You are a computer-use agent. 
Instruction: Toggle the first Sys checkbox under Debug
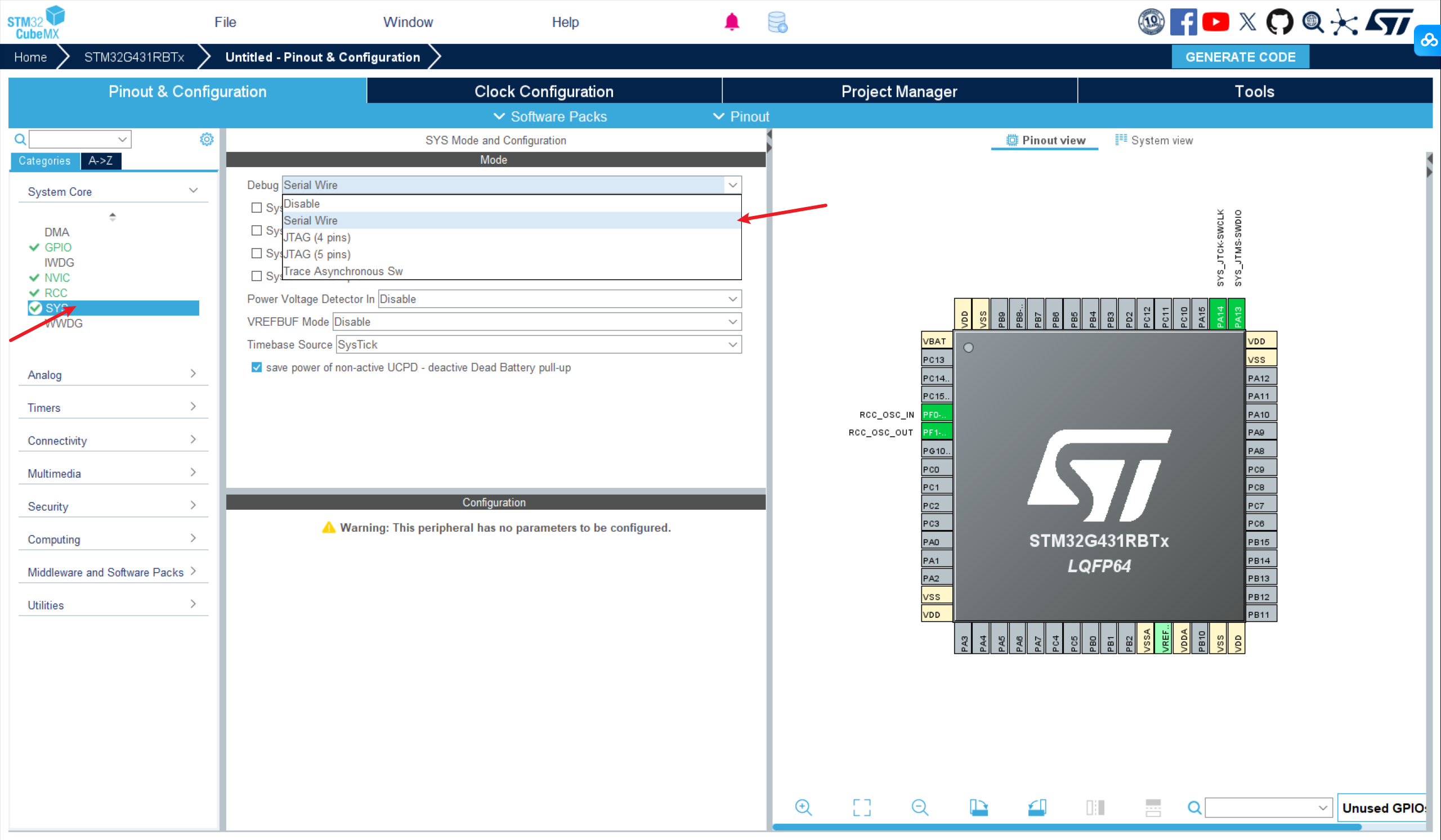(257, 208)
